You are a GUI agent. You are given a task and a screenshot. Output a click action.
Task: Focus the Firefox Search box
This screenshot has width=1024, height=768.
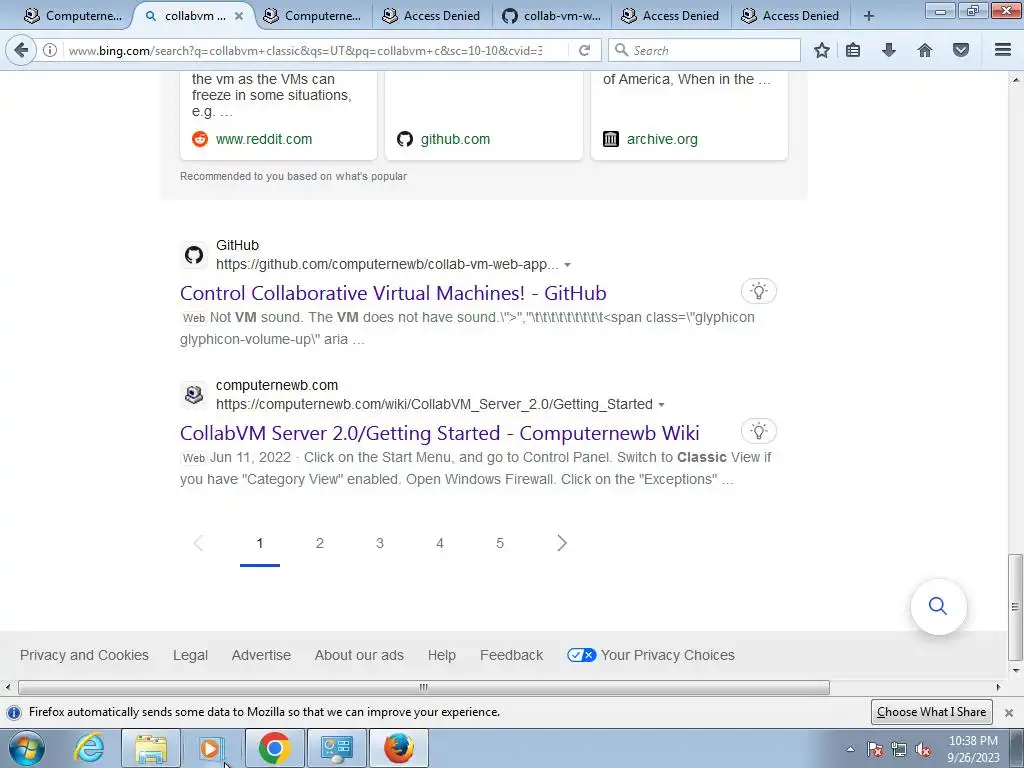point(704,50)
